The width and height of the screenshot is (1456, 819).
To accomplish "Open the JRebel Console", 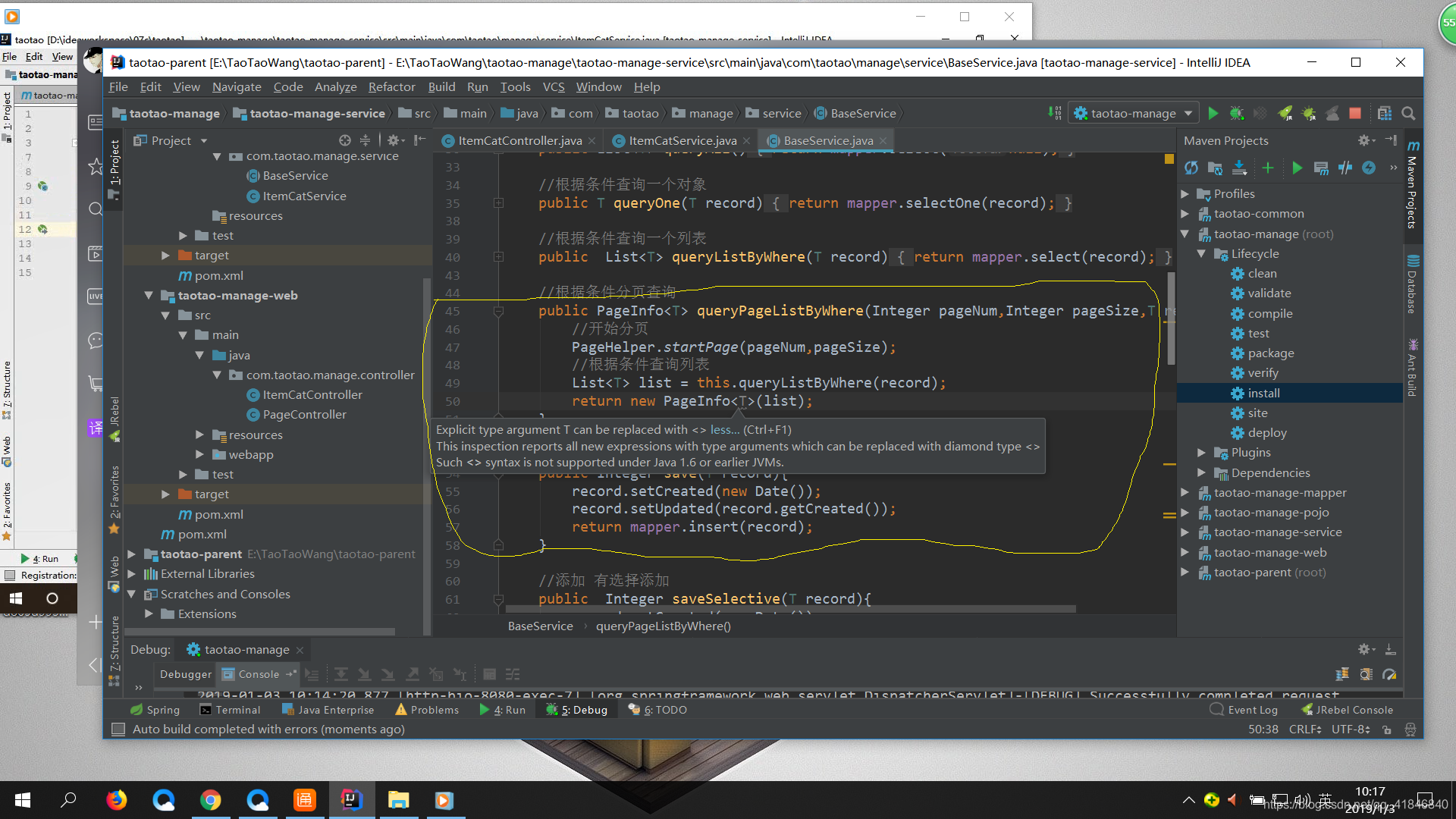I will [x=1347, y=710].
